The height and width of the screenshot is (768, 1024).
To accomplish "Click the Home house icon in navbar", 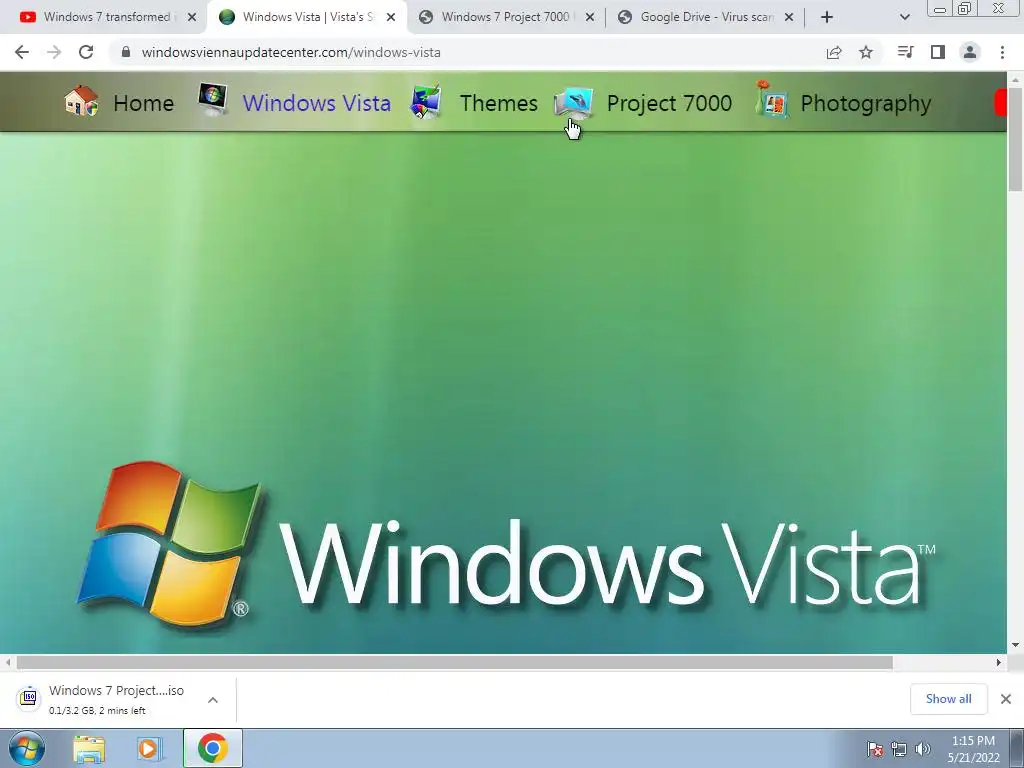I will (82, 101).
